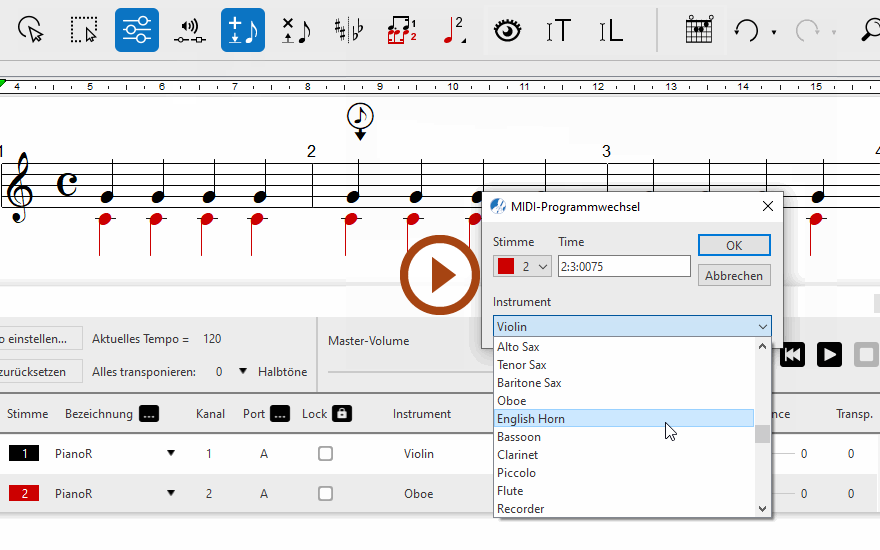Screen dimensions: 880x550
Task: Open the PianoR dropdown arrow for track 1
Action: (x=171, y=454)
